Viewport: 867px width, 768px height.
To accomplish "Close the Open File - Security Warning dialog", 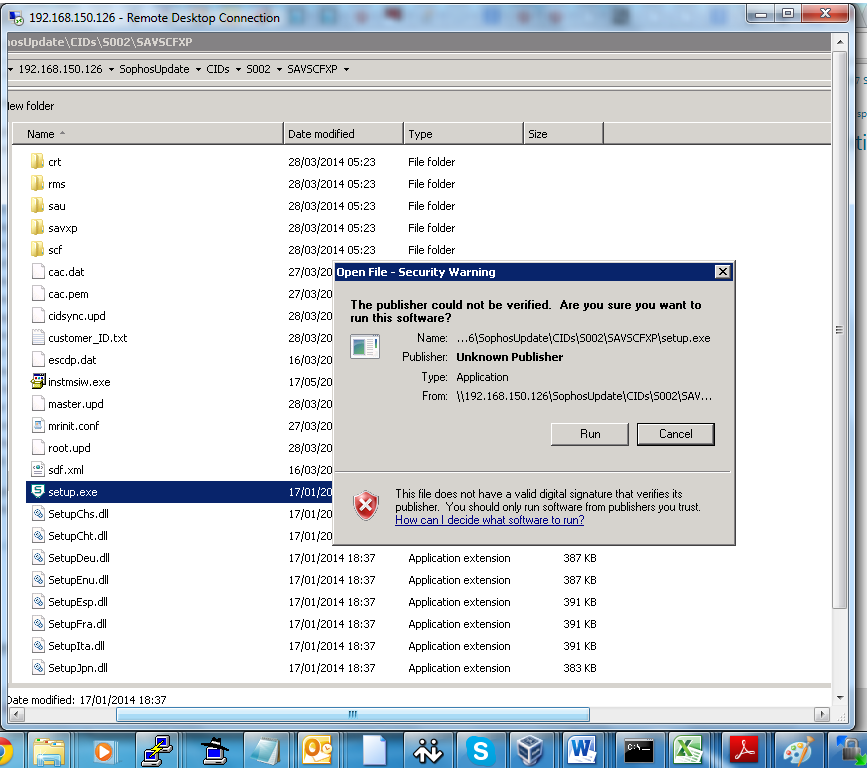I will point(722,271).
